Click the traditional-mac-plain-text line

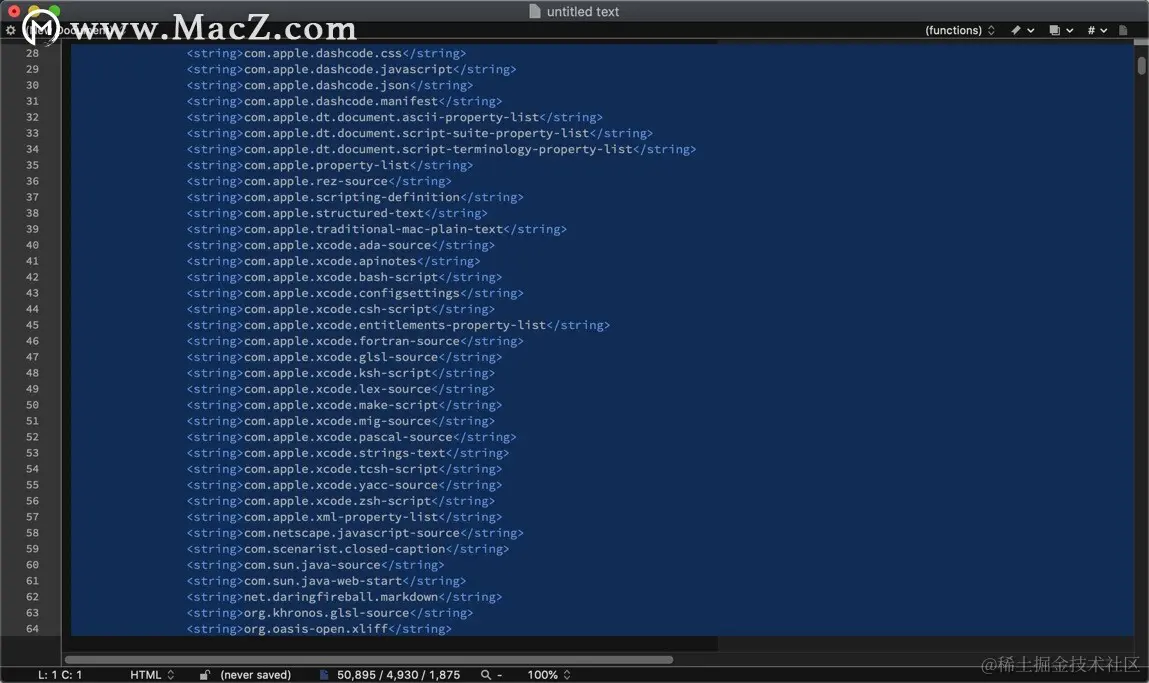376,229
